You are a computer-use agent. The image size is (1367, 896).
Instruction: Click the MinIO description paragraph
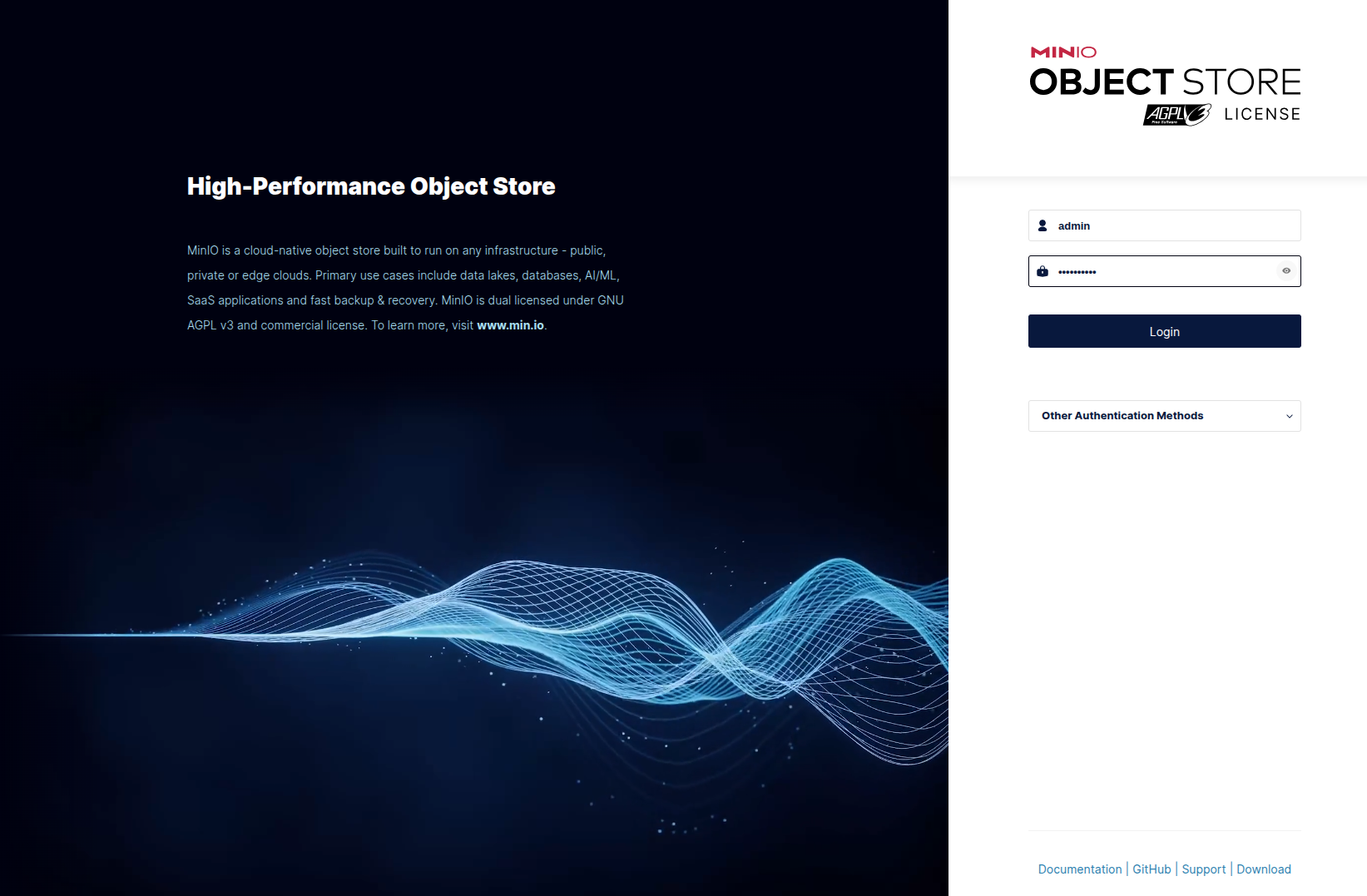(404, 287)
